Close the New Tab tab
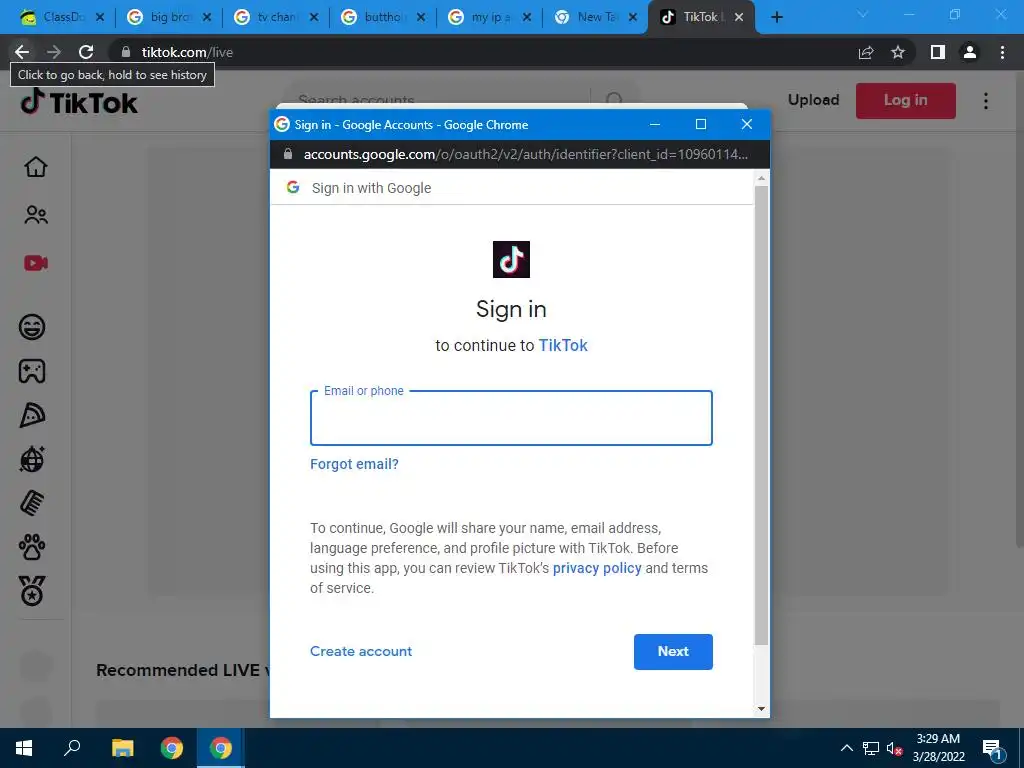The height and width of the screenshot is (768, 1024). pyautogui.click(x=632, y=17)
